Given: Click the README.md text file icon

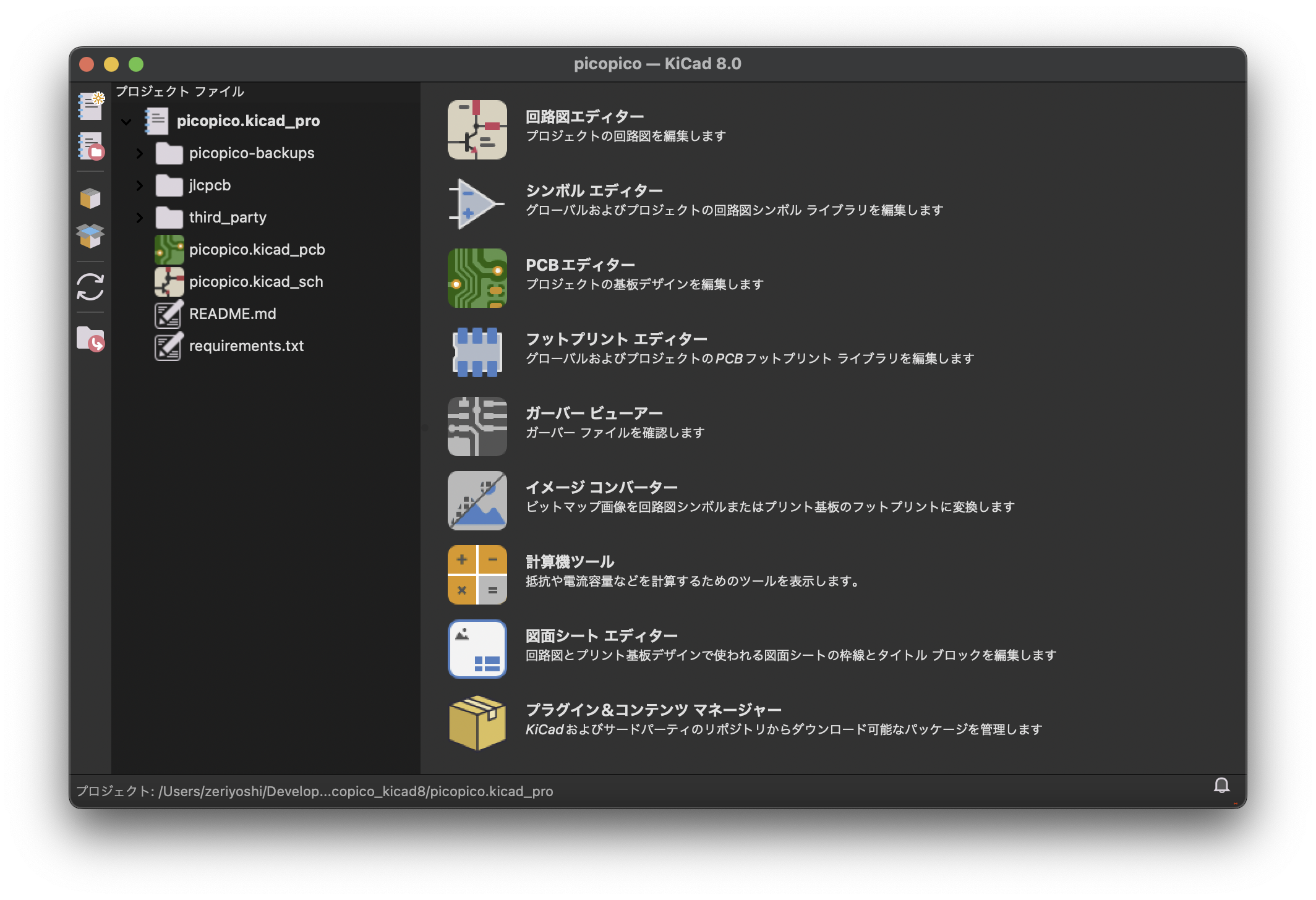Looking at the screenshot, I should coord(169,314).
